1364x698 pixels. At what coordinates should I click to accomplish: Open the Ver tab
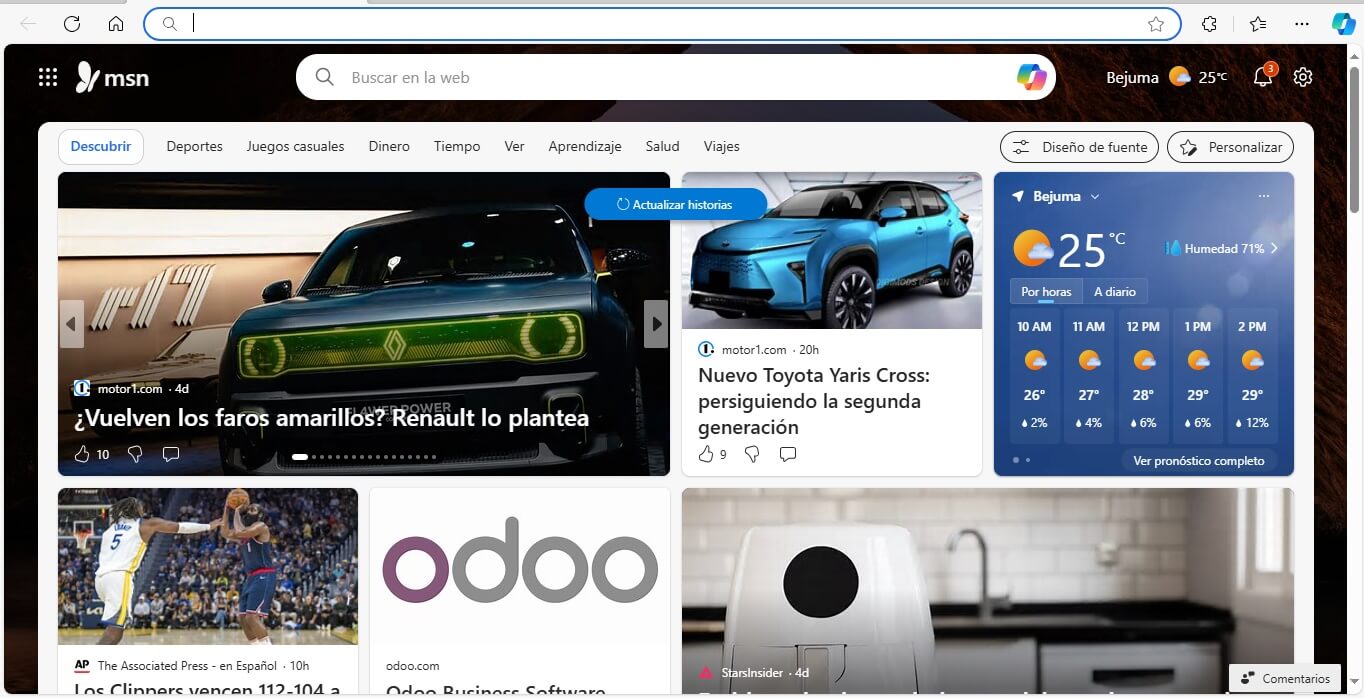514,147
